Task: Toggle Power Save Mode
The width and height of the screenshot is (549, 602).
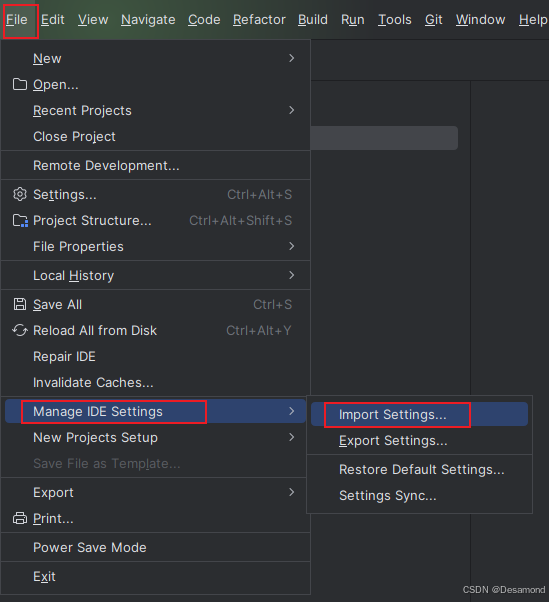Action: click(x=155, y=547)
